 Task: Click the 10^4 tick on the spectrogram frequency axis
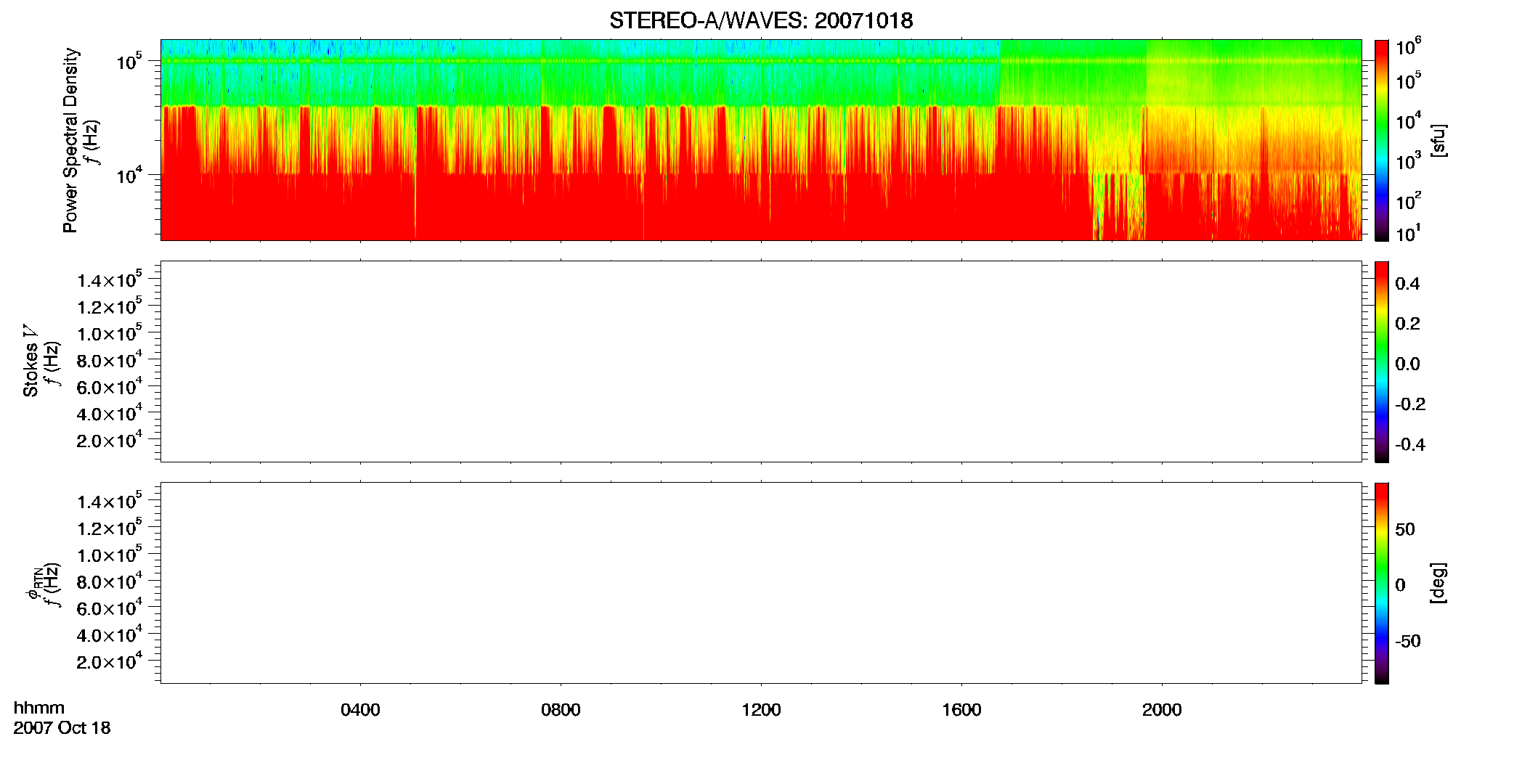128,175
